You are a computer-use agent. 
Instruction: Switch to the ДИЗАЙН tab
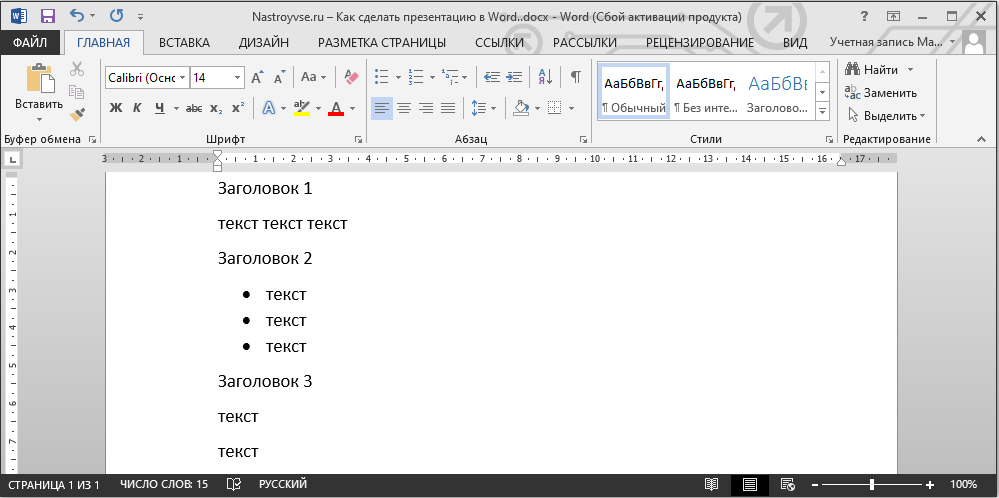coord(264,43)
